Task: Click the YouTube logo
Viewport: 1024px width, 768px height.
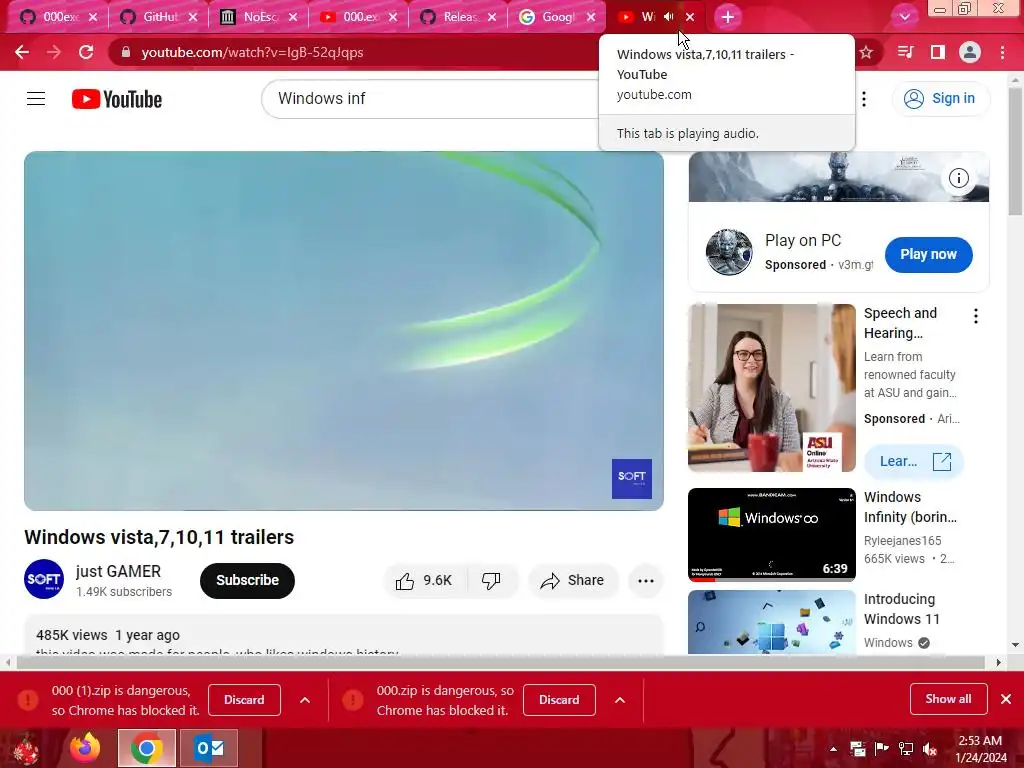Action: (x=117, y=99)
